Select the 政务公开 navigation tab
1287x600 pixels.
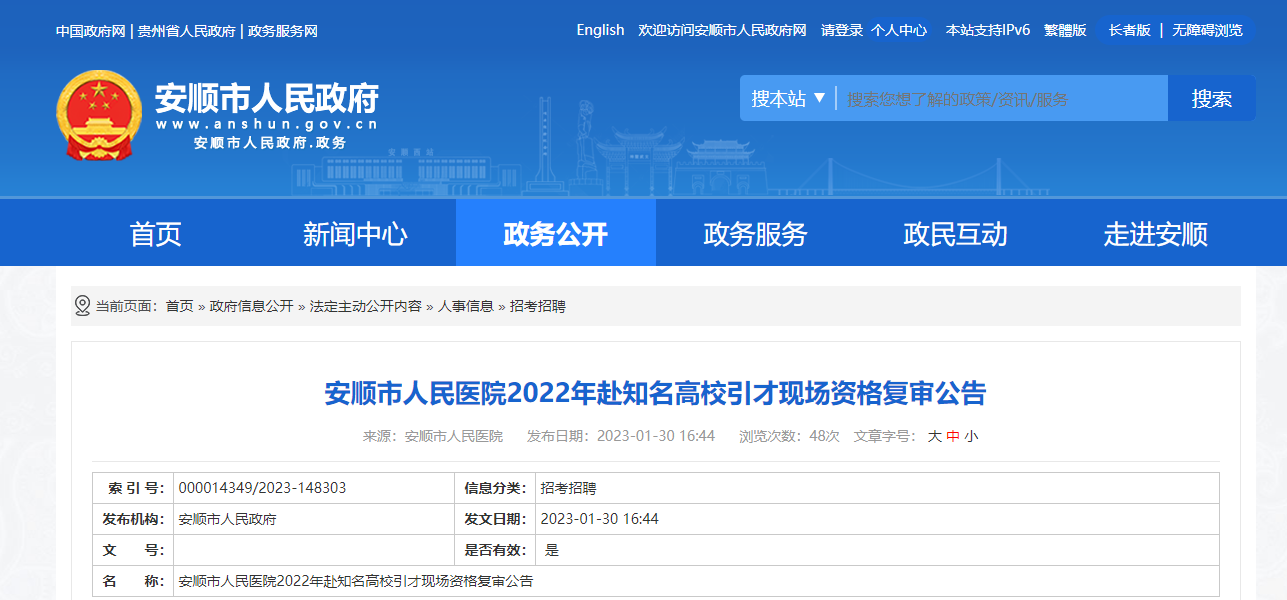click(555, 234)
